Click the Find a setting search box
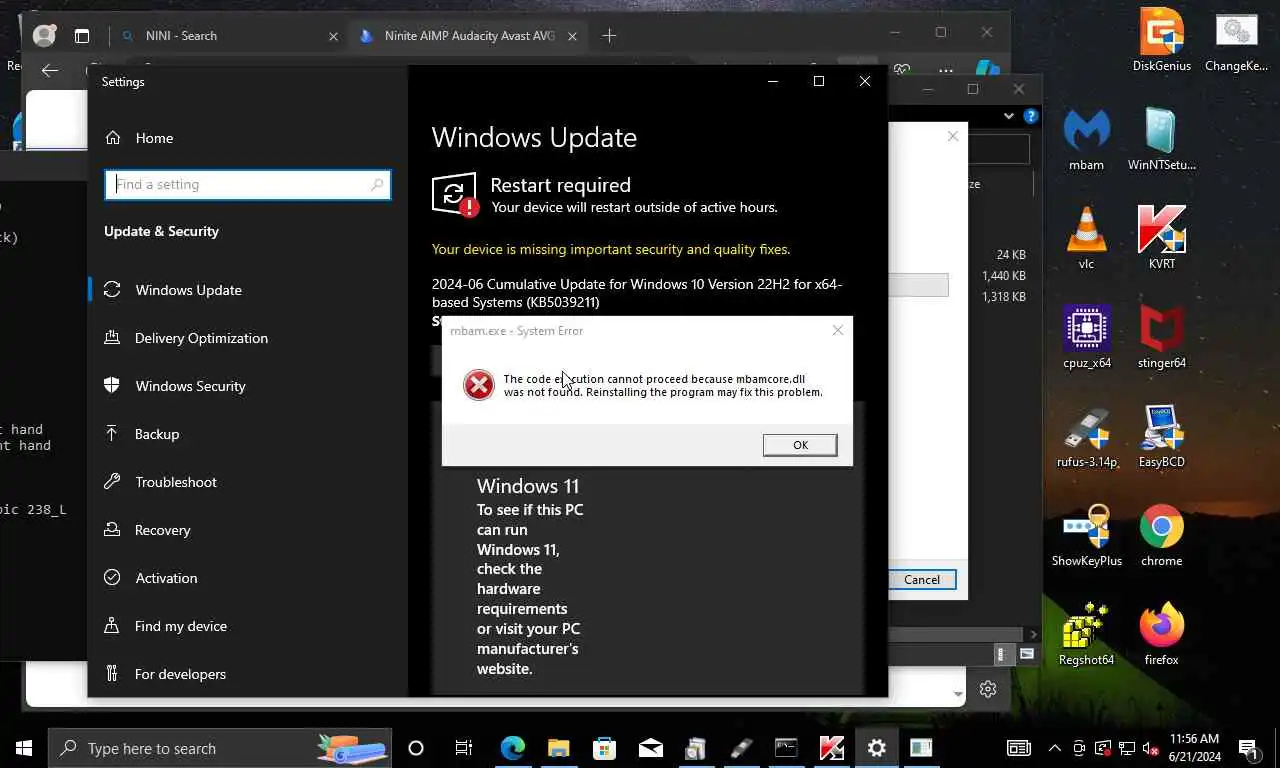 [x=247, y=184]
